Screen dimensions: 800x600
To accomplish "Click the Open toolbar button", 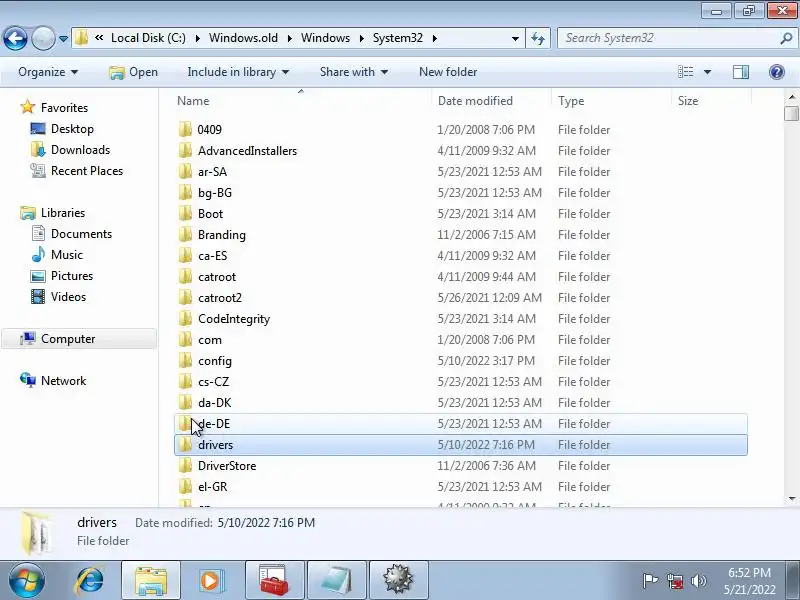I will click(133, 72).
